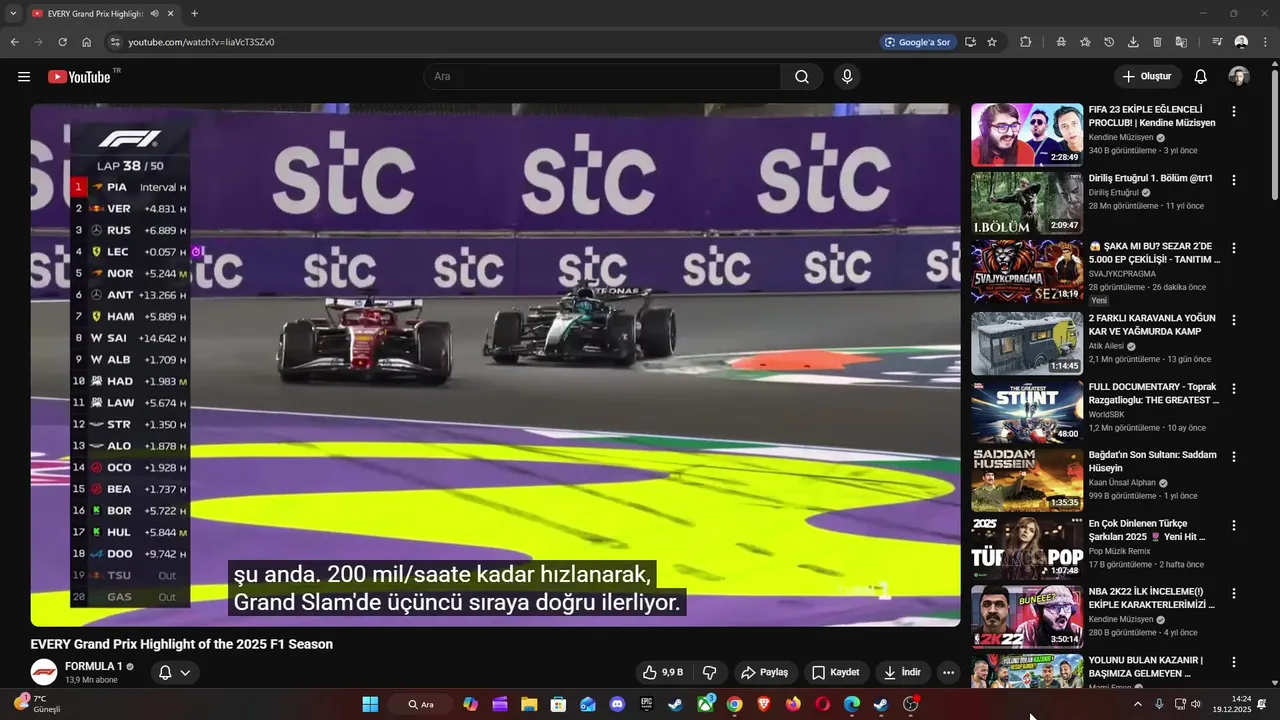Open Discord from the taskbar
Viewport: 1280px width, 720px height.
[x=617, y=704]
